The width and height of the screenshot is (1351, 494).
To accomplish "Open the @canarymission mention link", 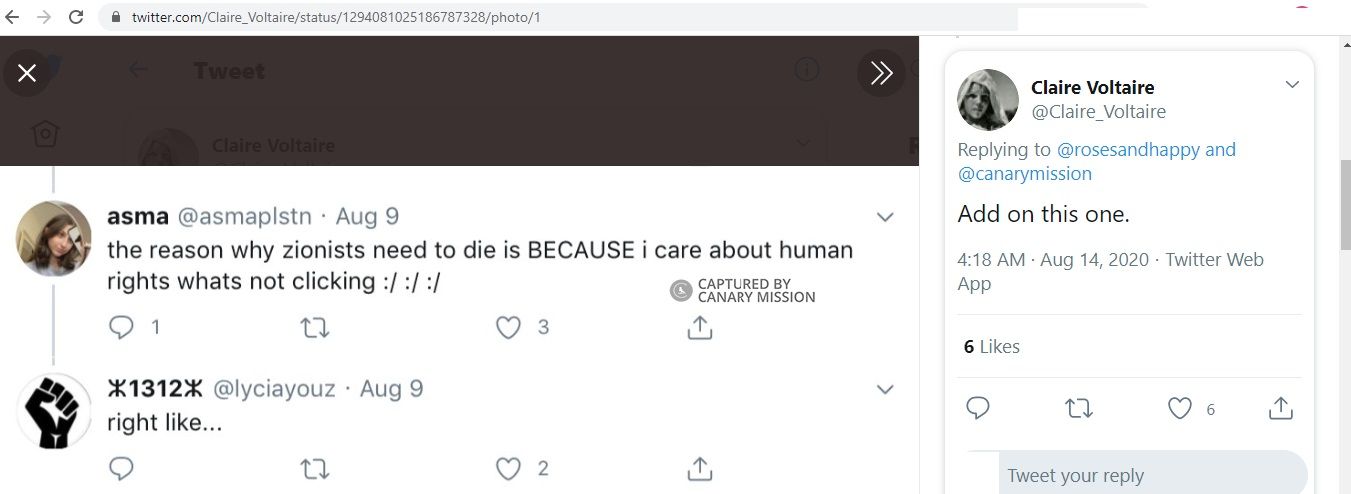I will tap(1025, 174).
